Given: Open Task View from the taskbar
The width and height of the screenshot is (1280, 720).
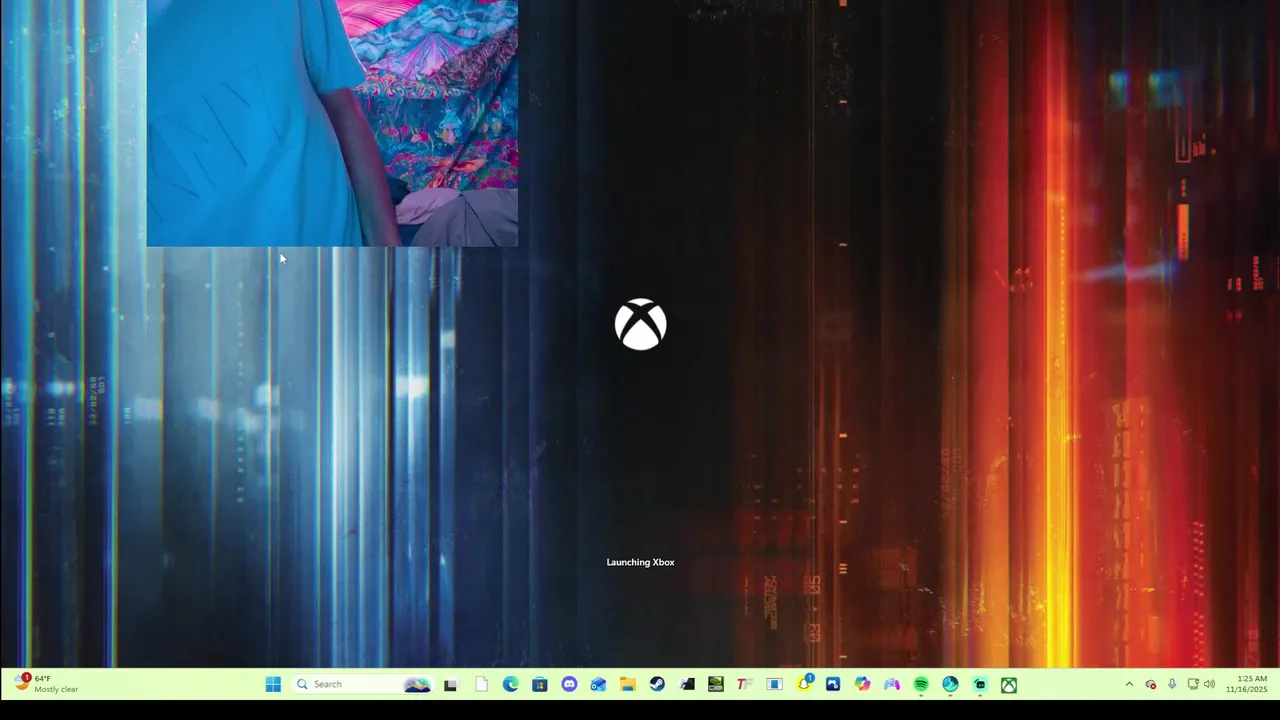Looking at the screenshot, I should tap(451, 685).
